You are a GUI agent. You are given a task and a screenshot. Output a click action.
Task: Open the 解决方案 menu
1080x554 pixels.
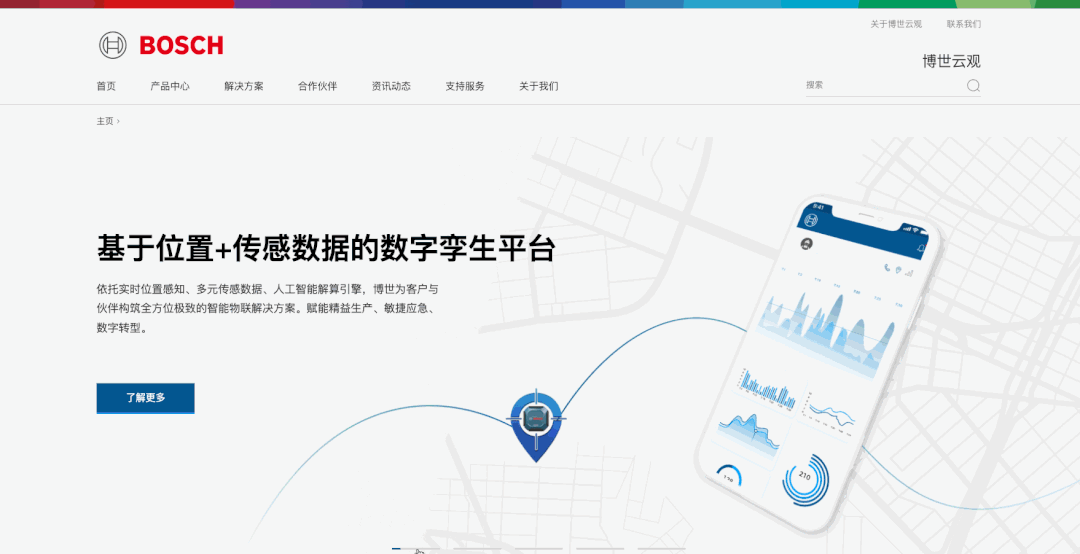pos(244,86)
